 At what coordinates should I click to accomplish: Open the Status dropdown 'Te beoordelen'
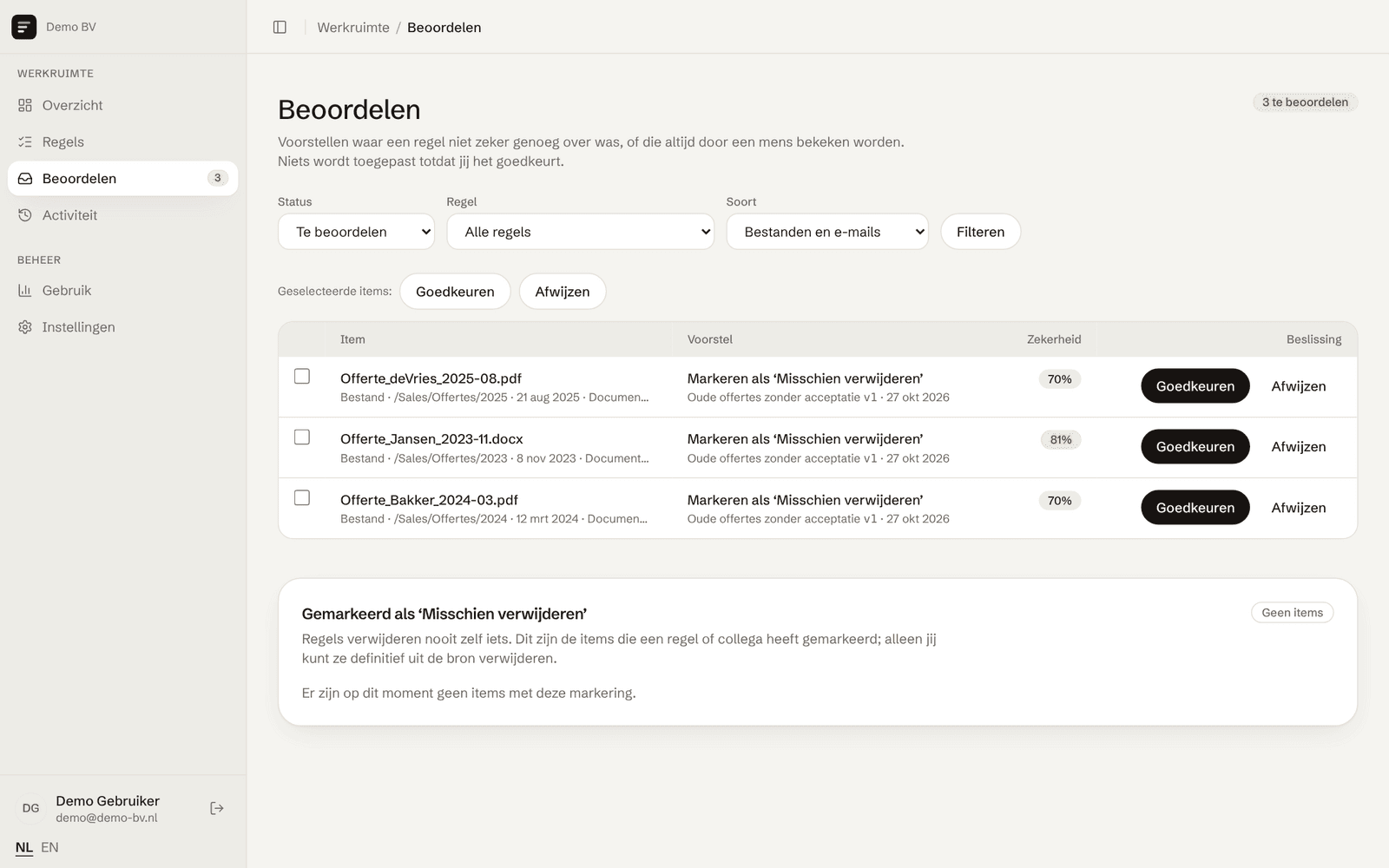click(x=356, y=232)
